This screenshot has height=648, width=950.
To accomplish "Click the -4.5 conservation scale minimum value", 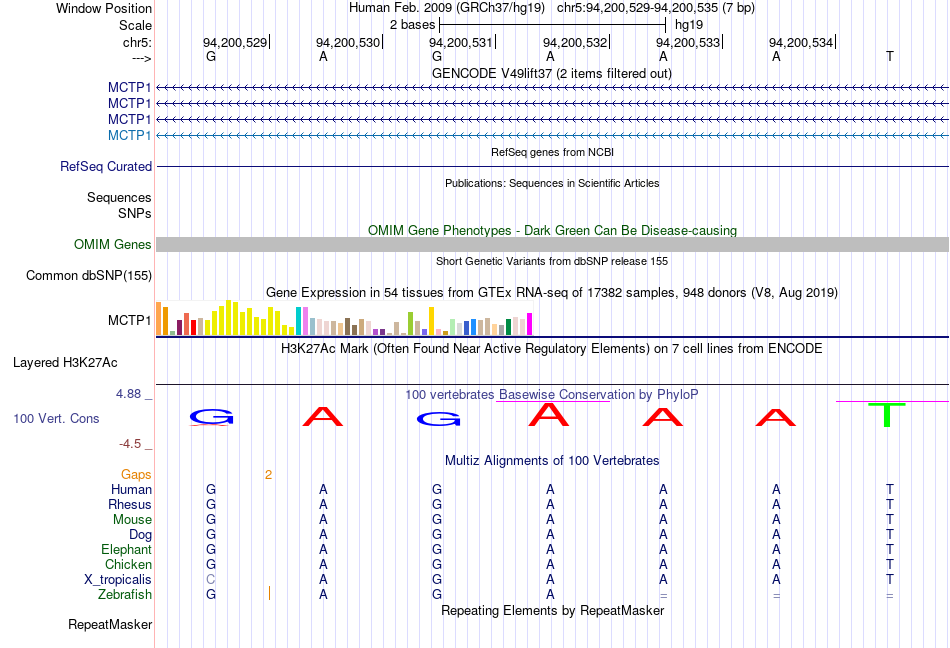I will click(x=130, y=444).
